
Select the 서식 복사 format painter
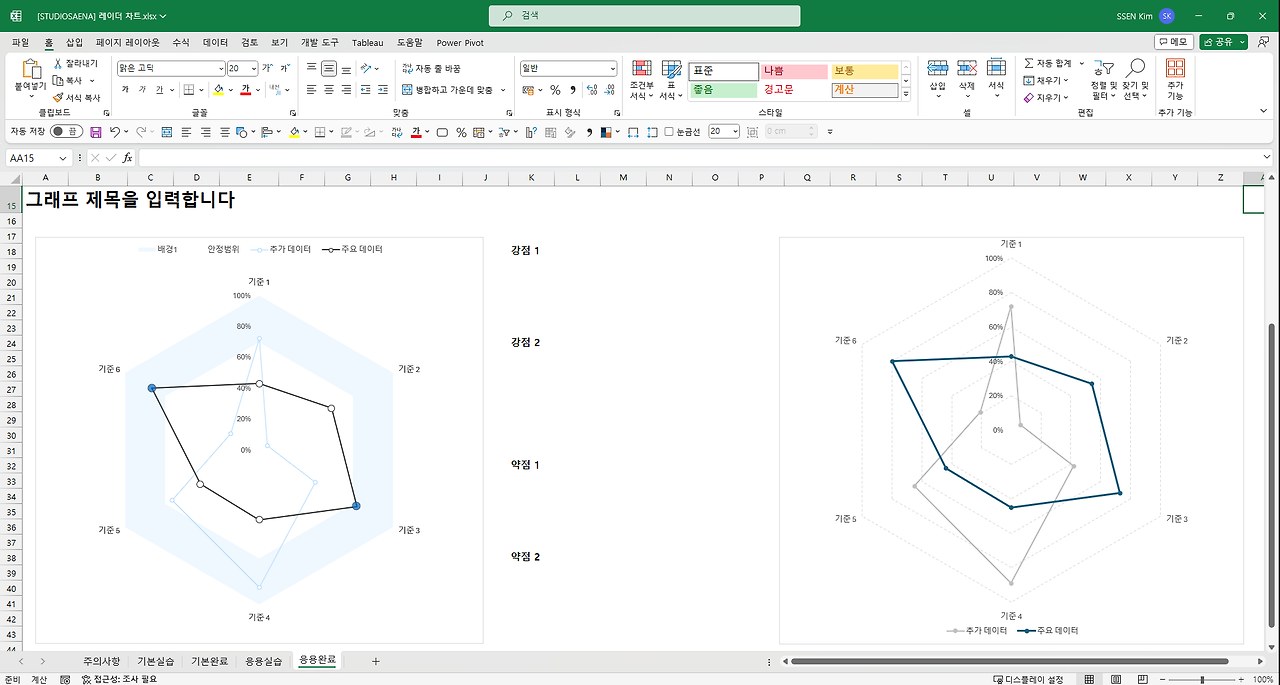[x=76, y=98]
